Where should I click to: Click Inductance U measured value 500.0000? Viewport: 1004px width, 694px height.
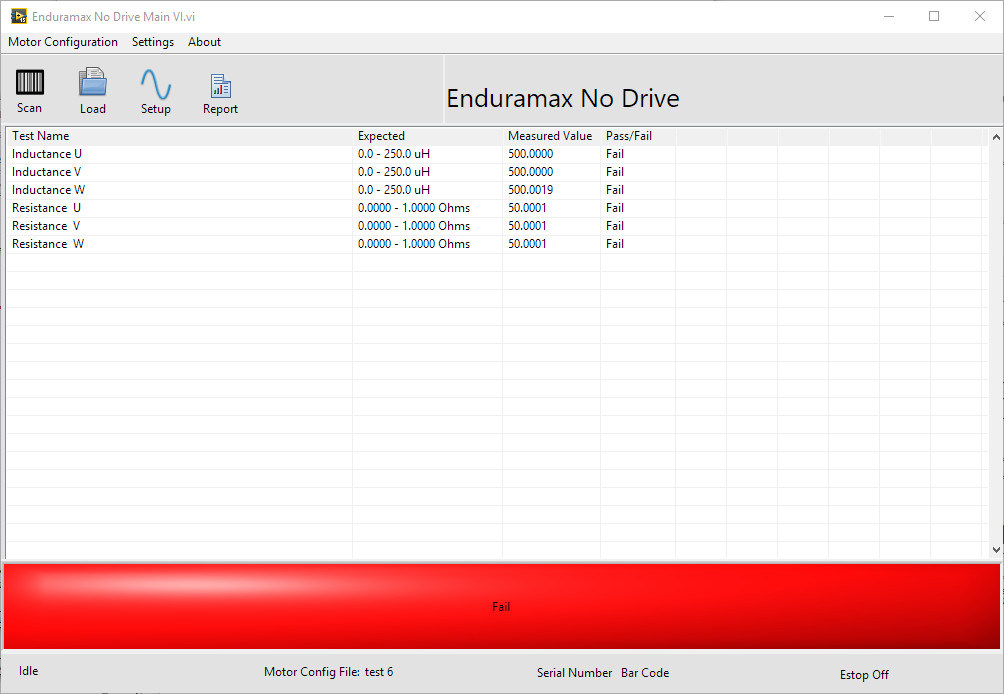[531, 154]
